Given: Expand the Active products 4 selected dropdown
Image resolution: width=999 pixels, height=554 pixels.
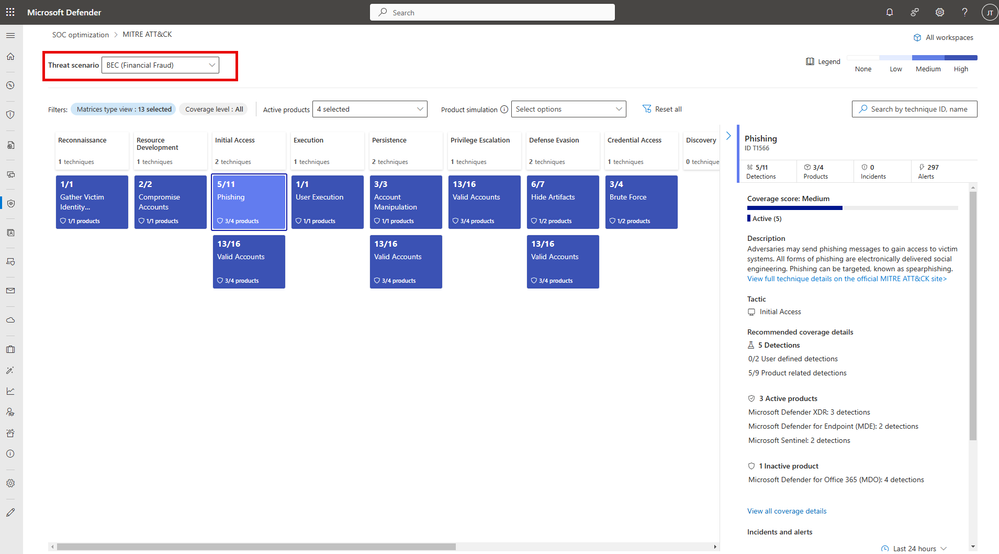Looking at the screenshot, I should coord(370,109).
